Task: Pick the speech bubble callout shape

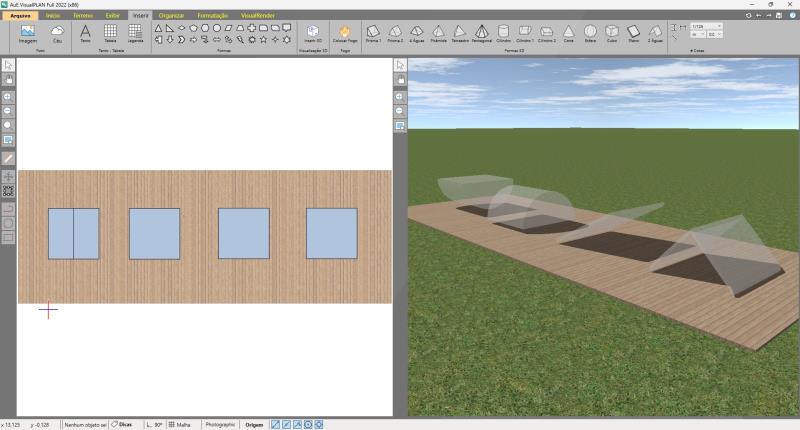Action: click(x=287, y=28)
